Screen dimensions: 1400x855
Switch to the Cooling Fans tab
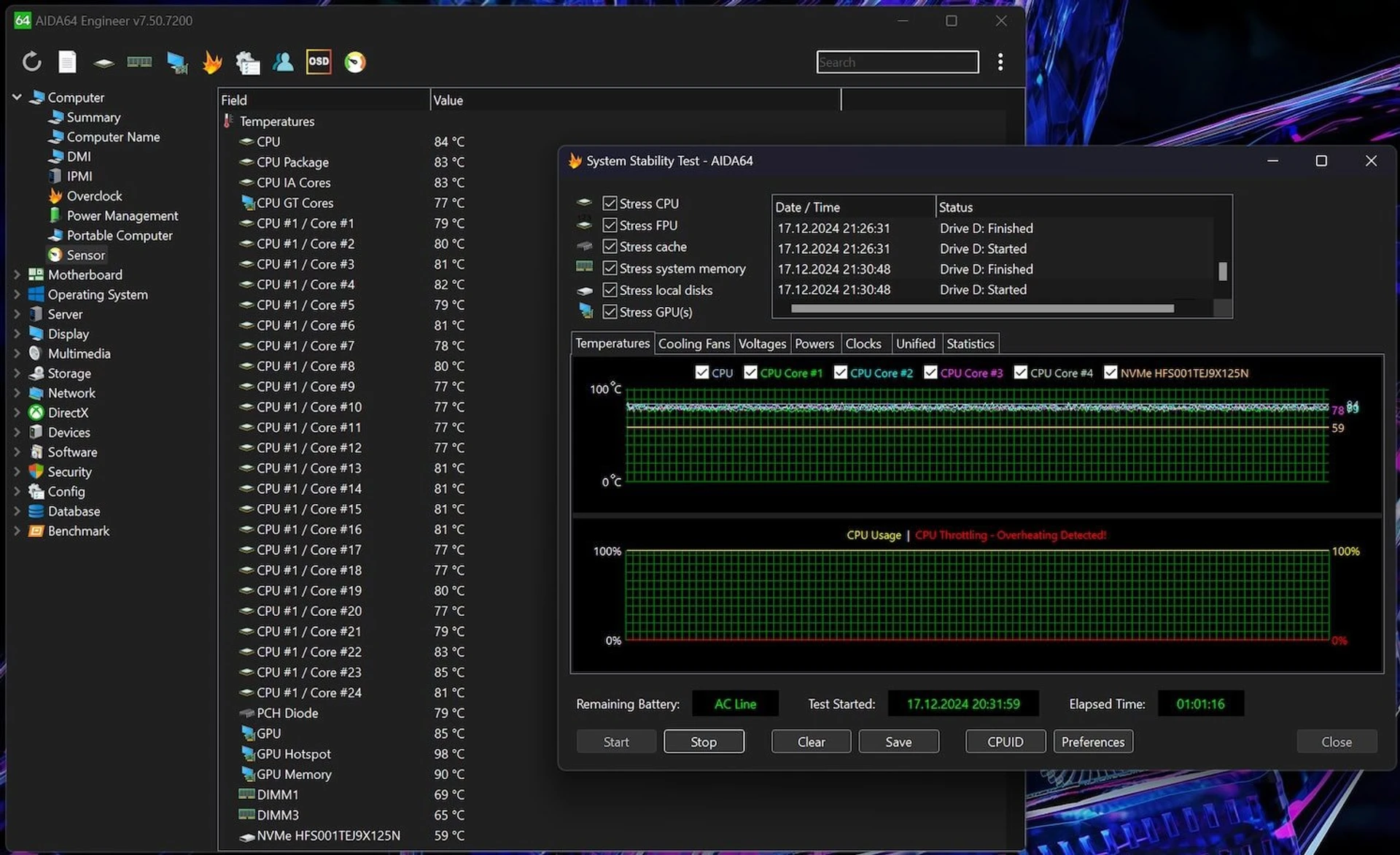(x=693, y=344)
